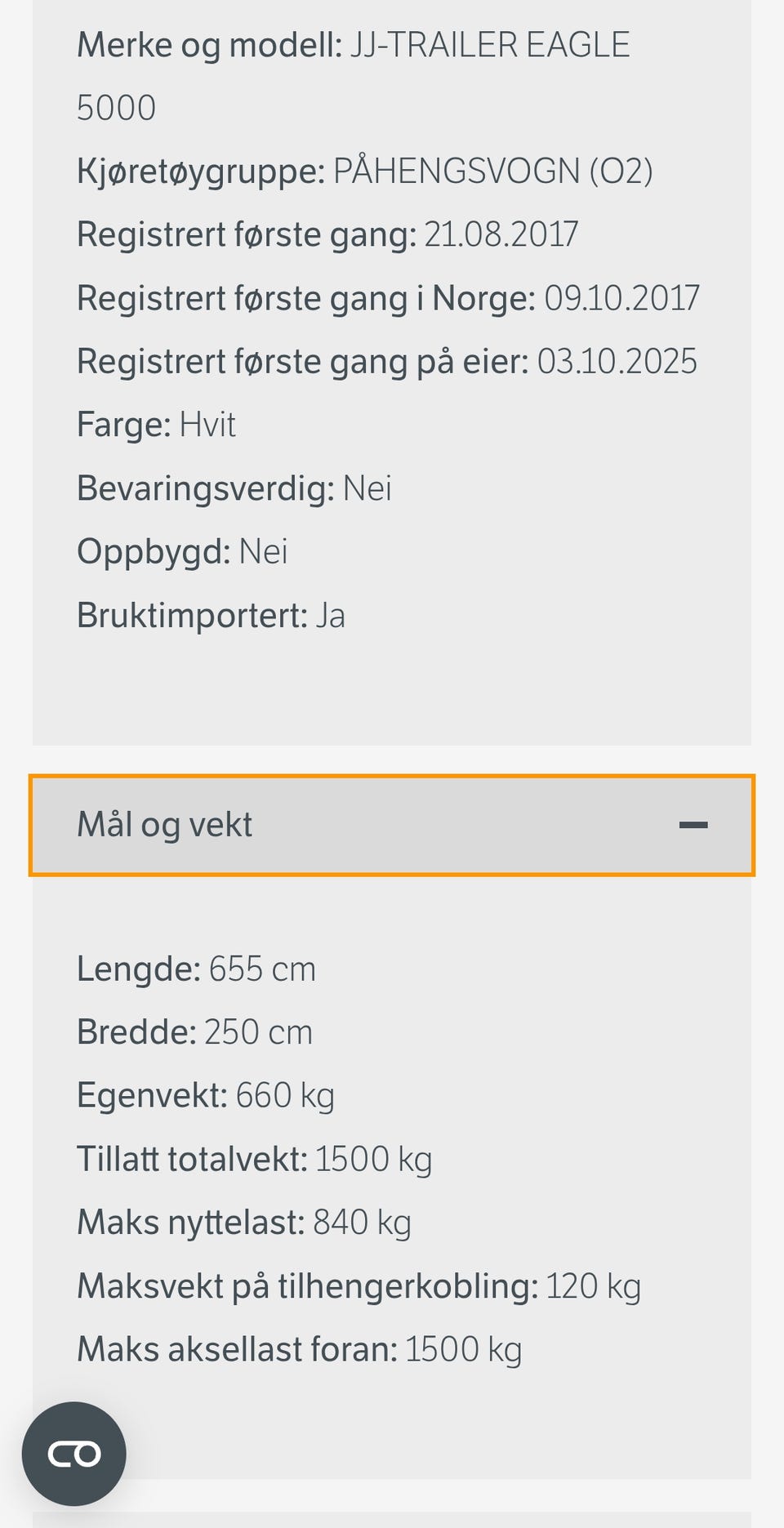Click the Maks nyttelast value 840 kg
The image size is (784, 1528).
pos(363,1222)
